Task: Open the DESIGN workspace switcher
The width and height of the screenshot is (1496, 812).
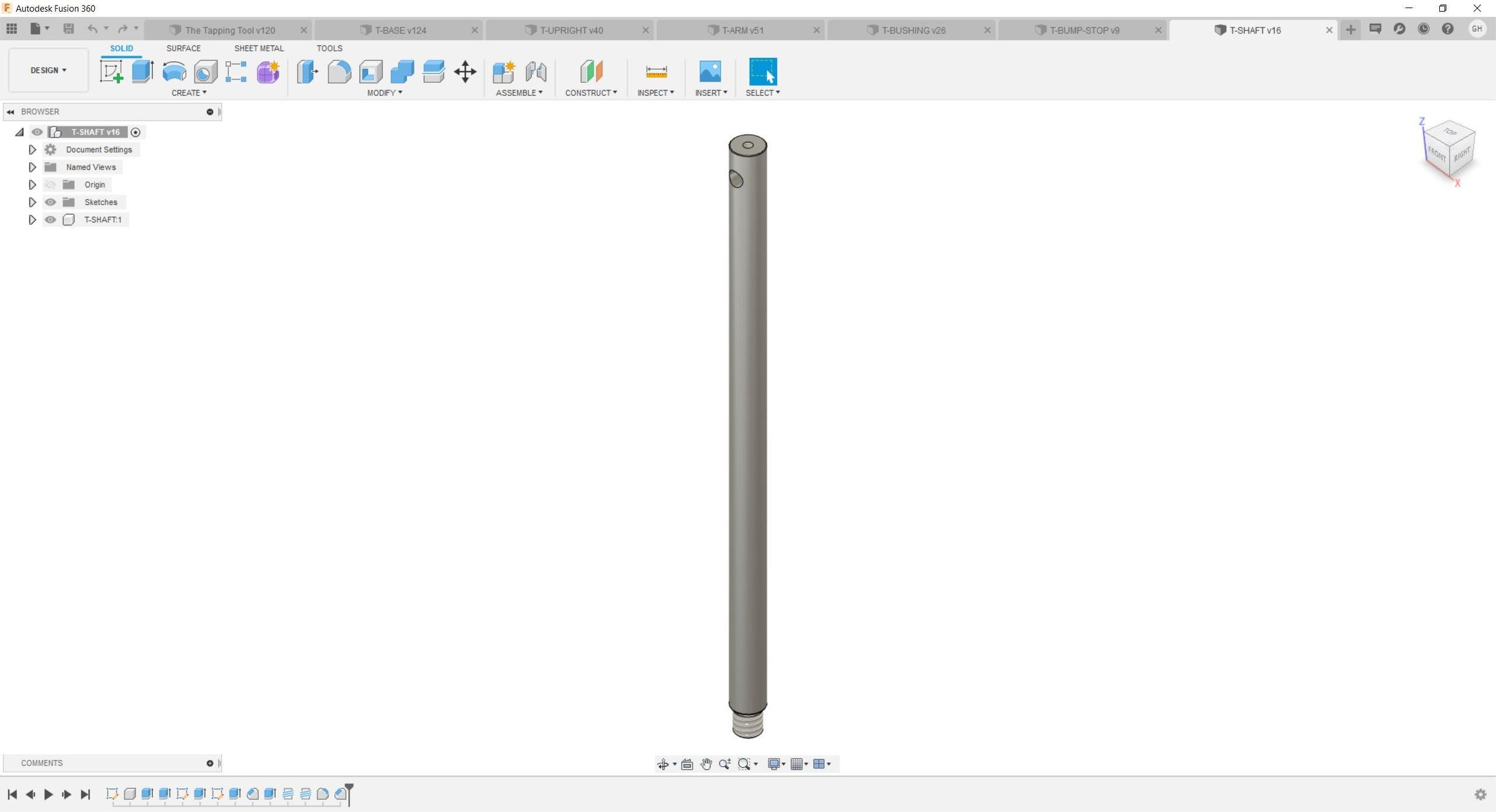Action: tap(47, 70)
